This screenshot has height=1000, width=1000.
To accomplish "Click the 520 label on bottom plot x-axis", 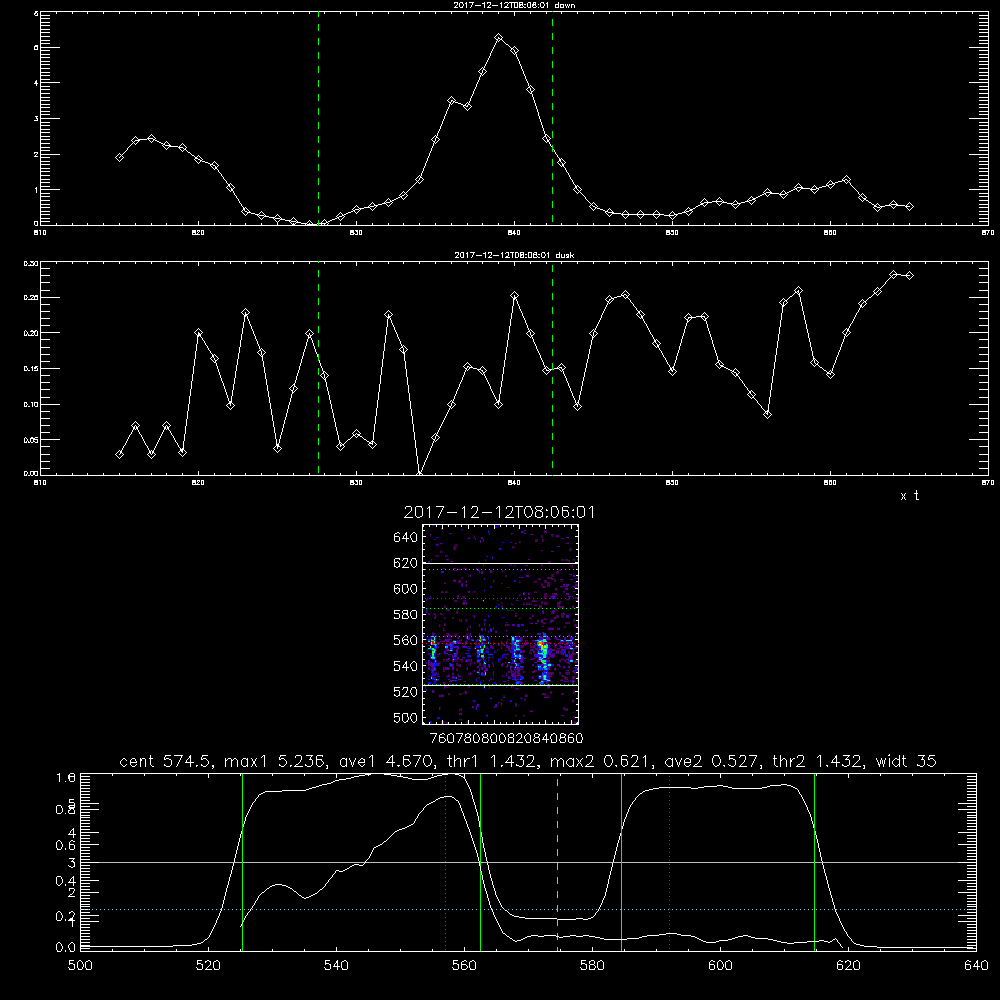I will [209, 966].
